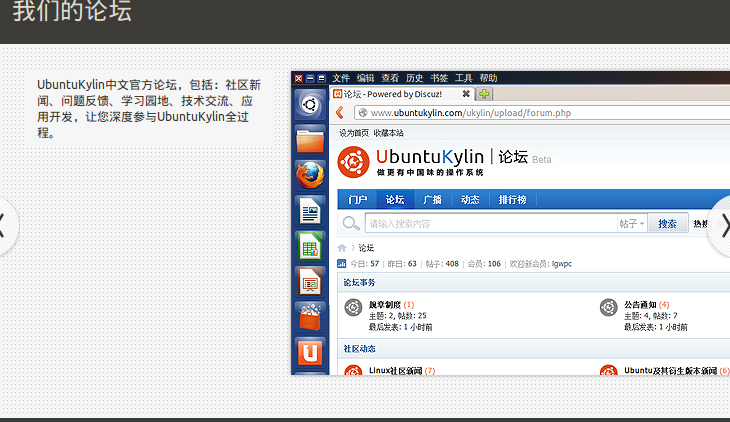This screenshot has width=730, height=422.
Task: Open the 查看 menu
Action: click(390, 78)
